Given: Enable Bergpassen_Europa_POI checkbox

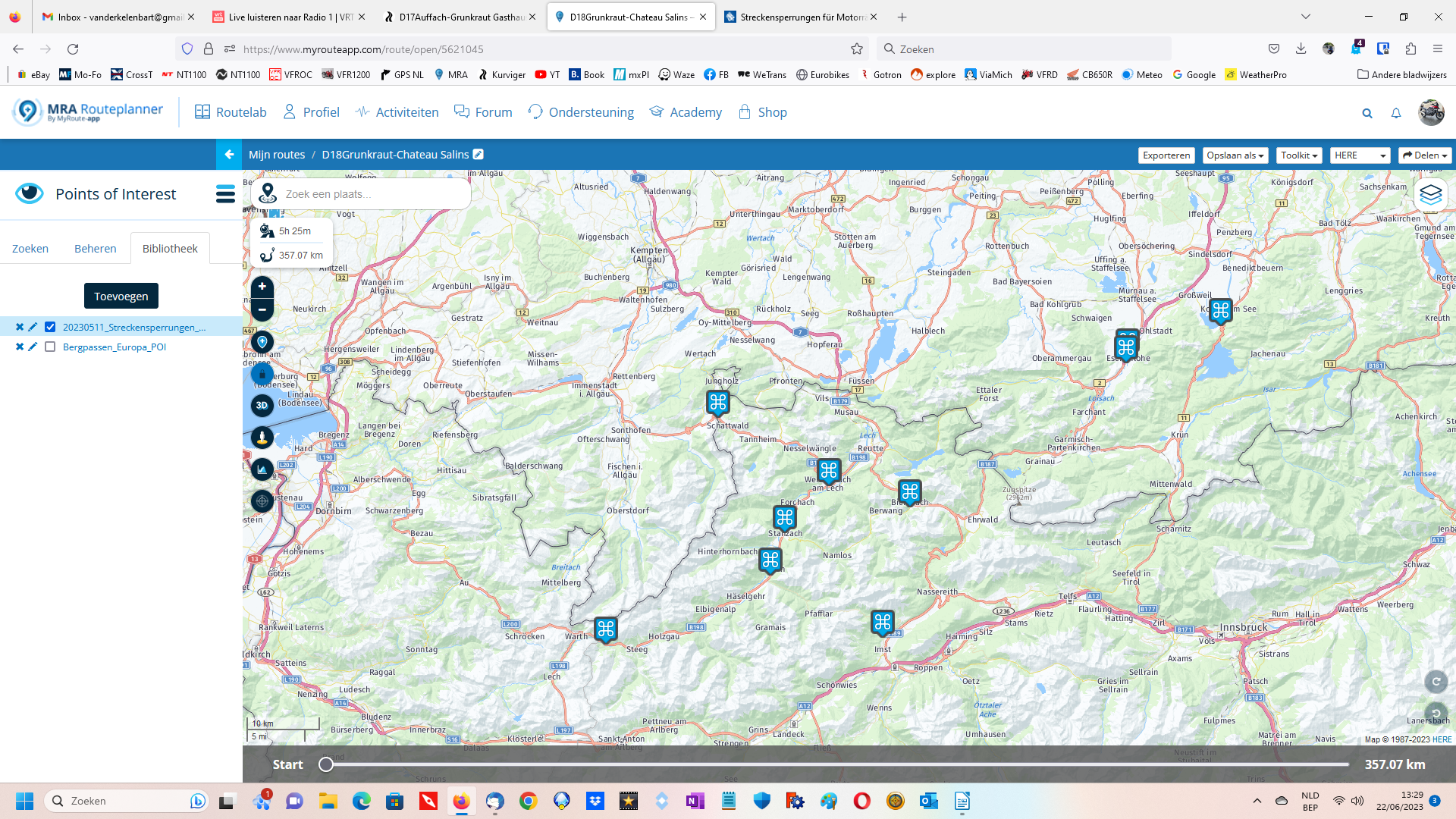Looking at the screenshot, I should tap(50, 347).
